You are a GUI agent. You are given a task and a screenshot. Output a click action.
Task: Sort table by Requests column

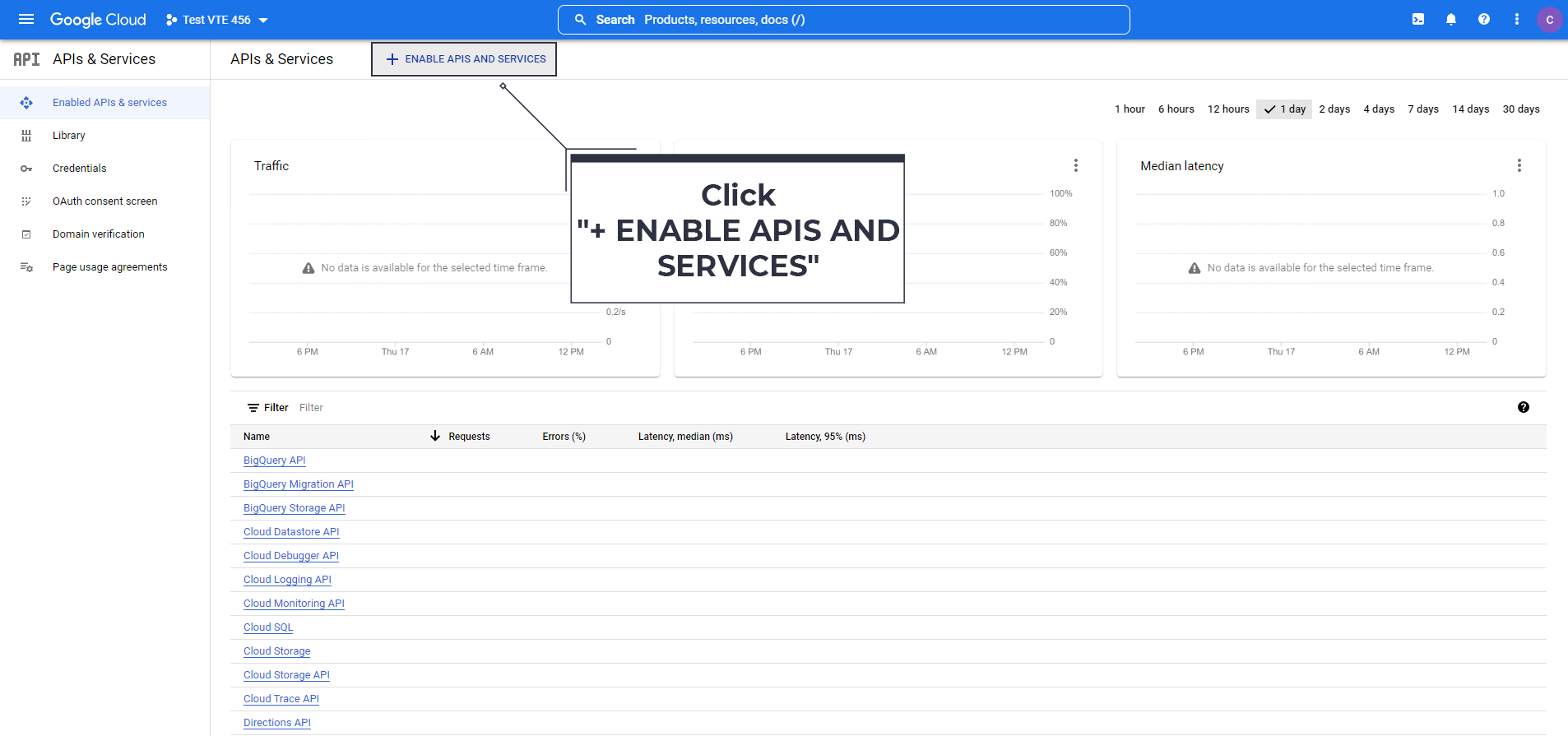pos(469,437)
